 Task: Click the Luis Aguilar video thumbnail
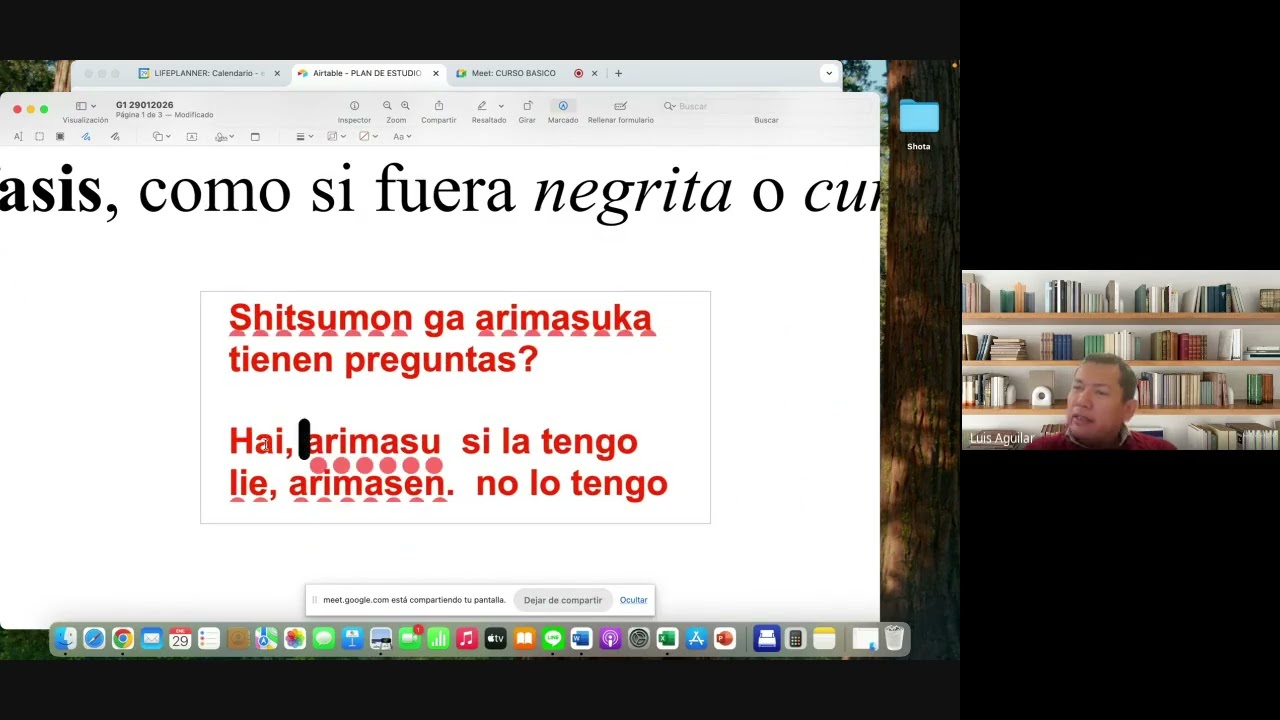pyautogui.click(x=1121, y=360)
